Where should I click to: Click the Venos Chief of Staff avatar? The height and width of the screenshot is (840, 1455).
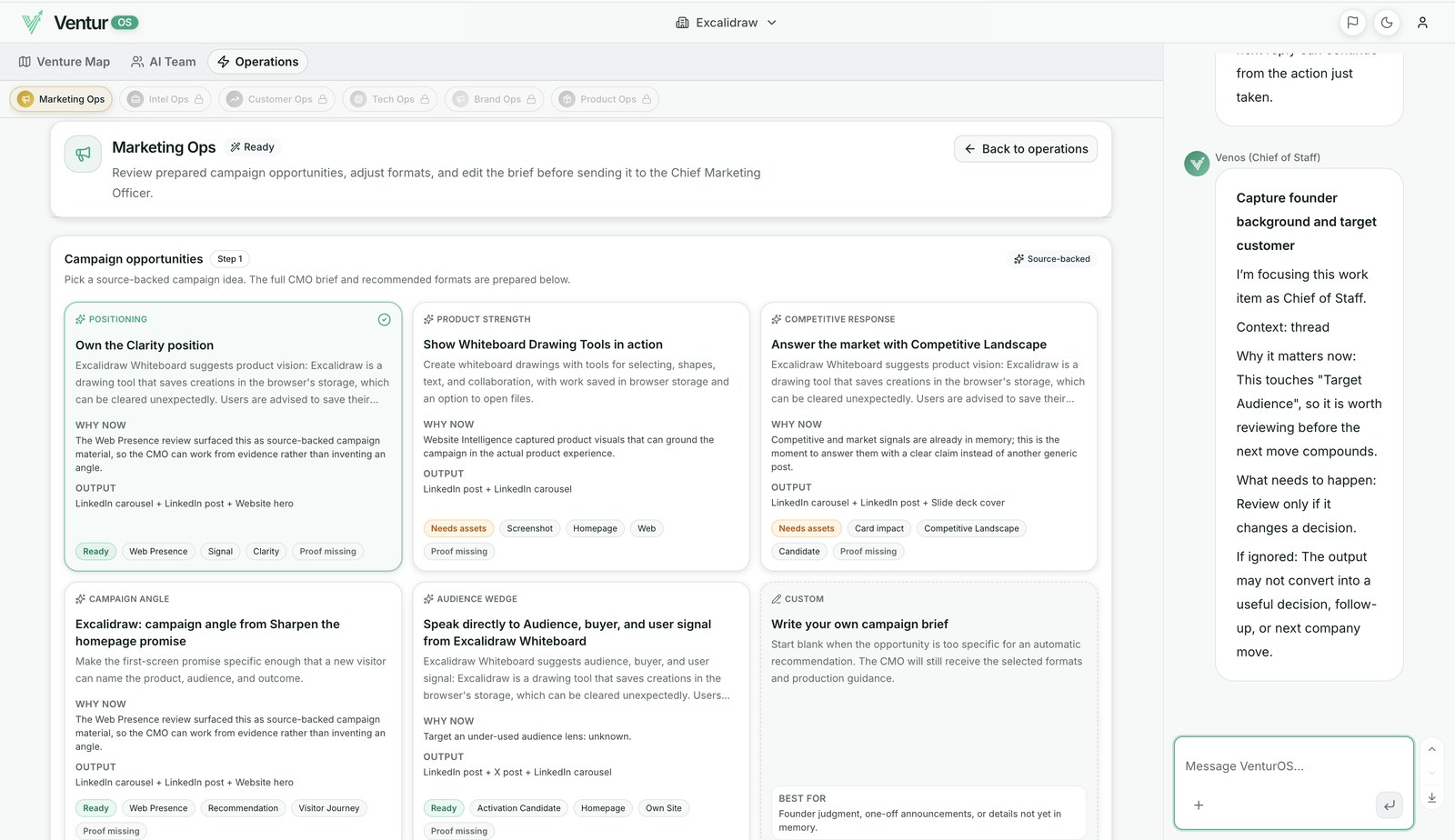[1197, 164]
